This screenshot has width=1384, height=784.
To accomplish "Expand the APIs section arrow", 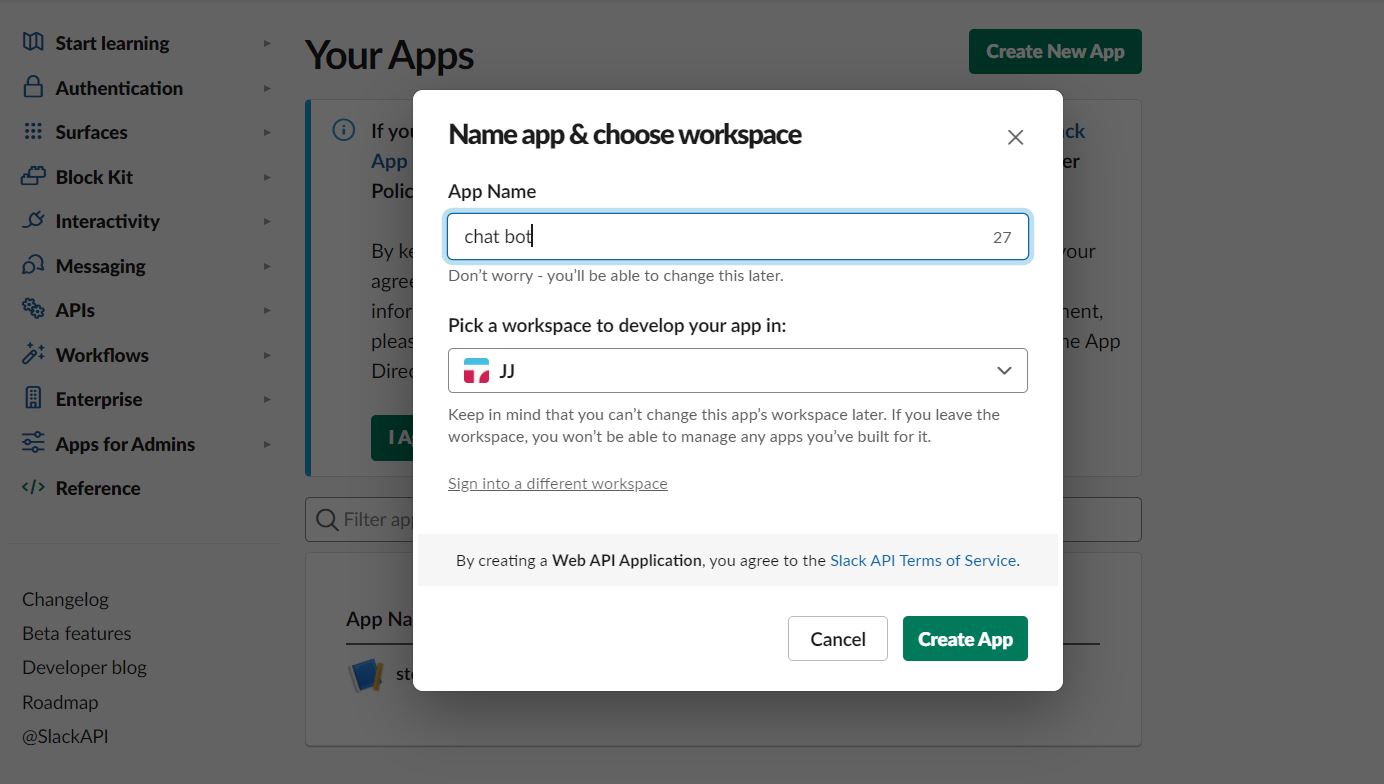I will 267,310.
